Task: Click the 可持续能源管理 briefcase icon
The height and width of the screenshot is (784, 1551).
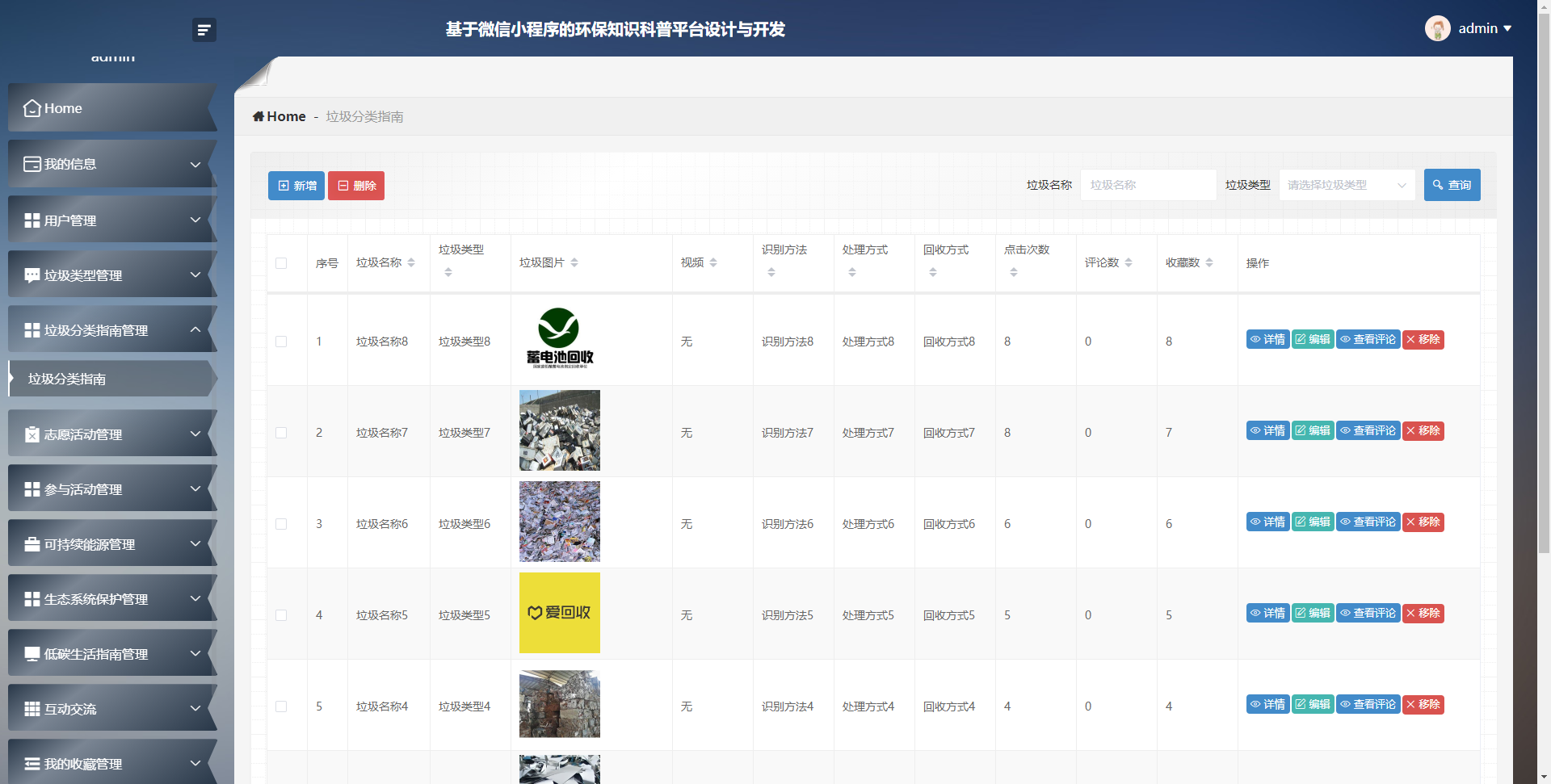Action: (32, 544)
